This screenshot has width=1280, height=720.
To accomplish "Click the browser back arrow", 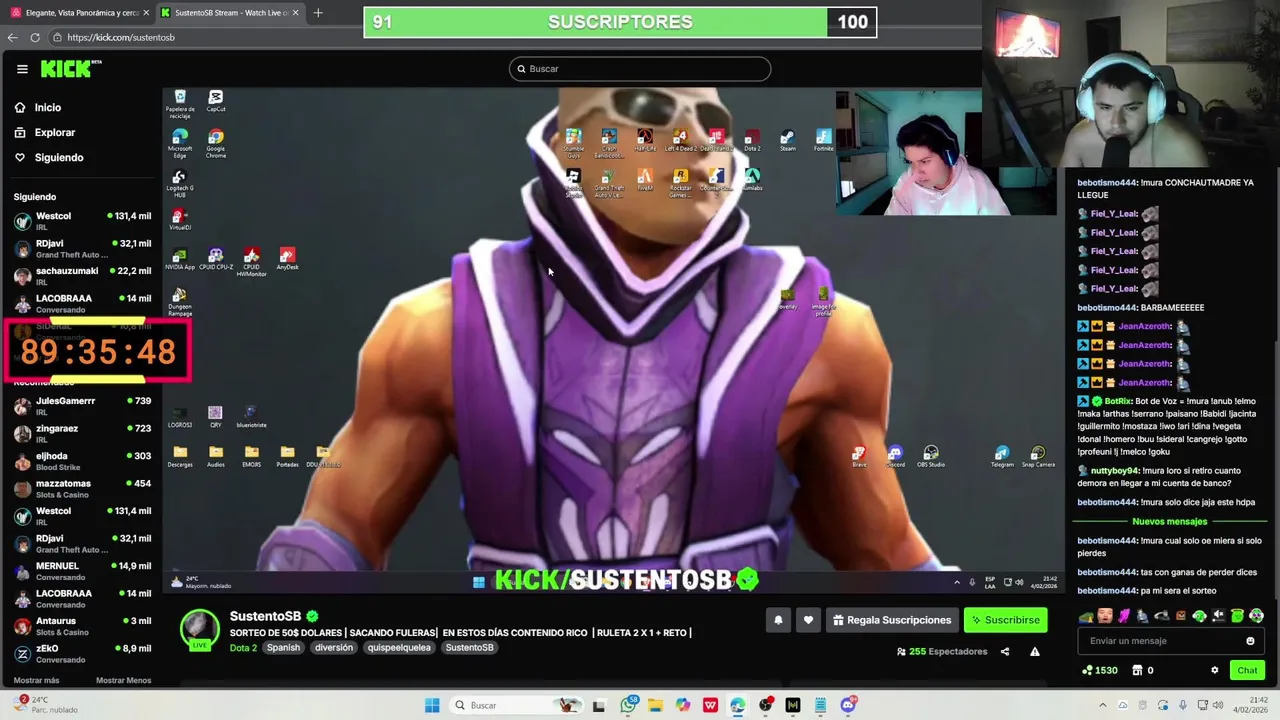I will tap(12, 37).
